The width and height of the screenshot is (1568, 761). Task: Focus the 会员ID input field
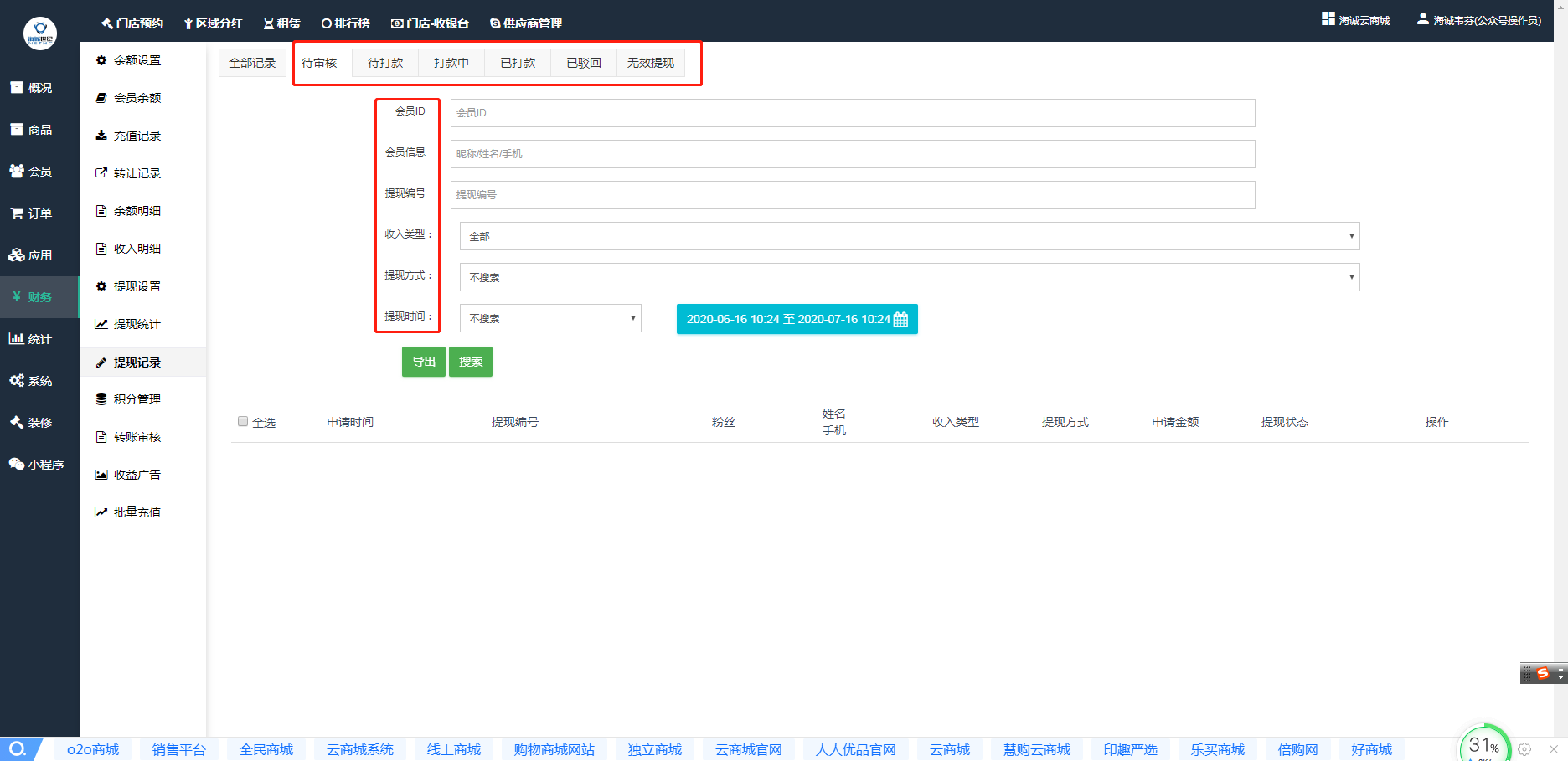point(853,113)
